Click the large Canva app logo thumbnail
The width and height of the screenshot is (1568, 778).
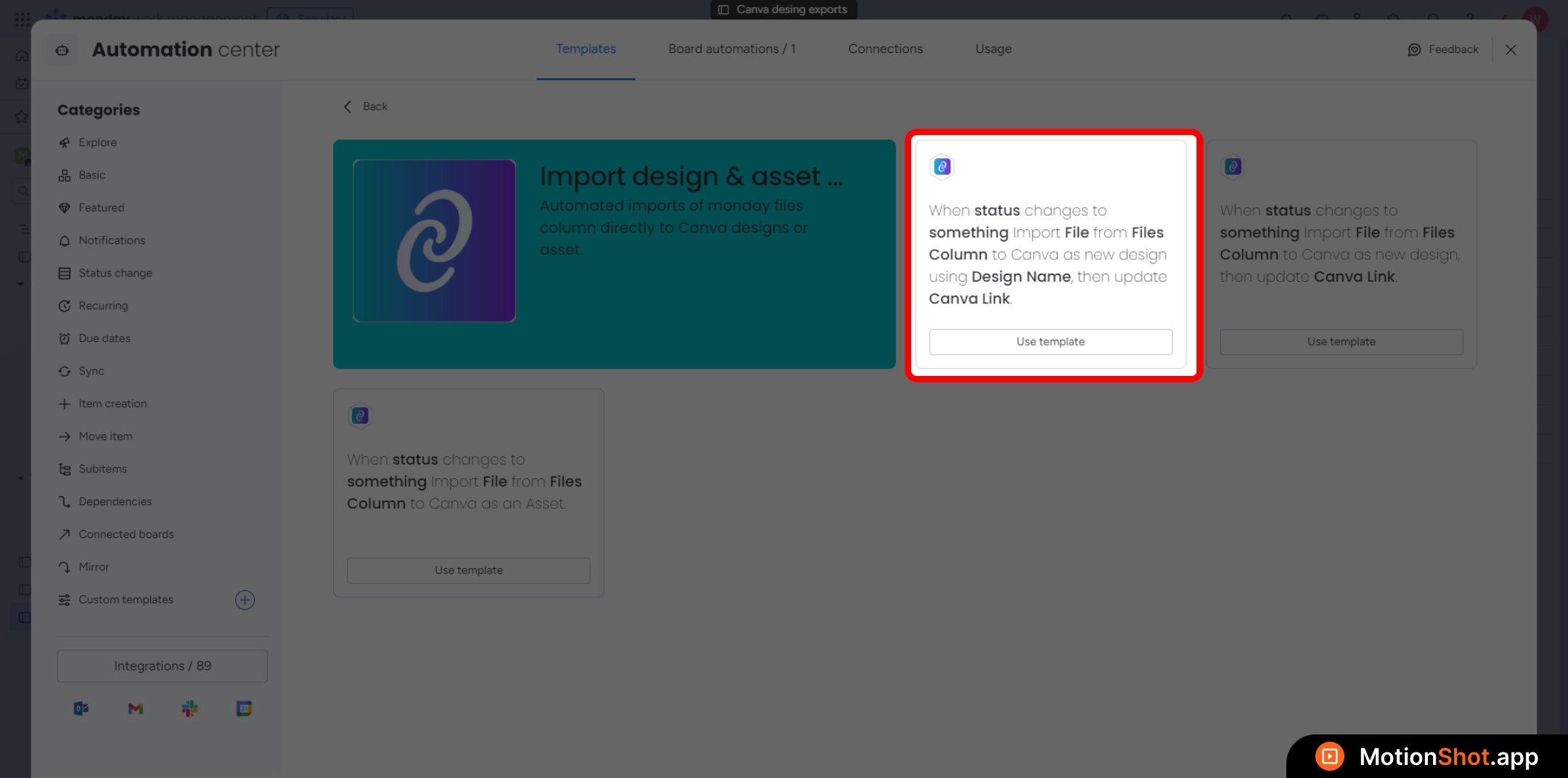pos(434,240)
